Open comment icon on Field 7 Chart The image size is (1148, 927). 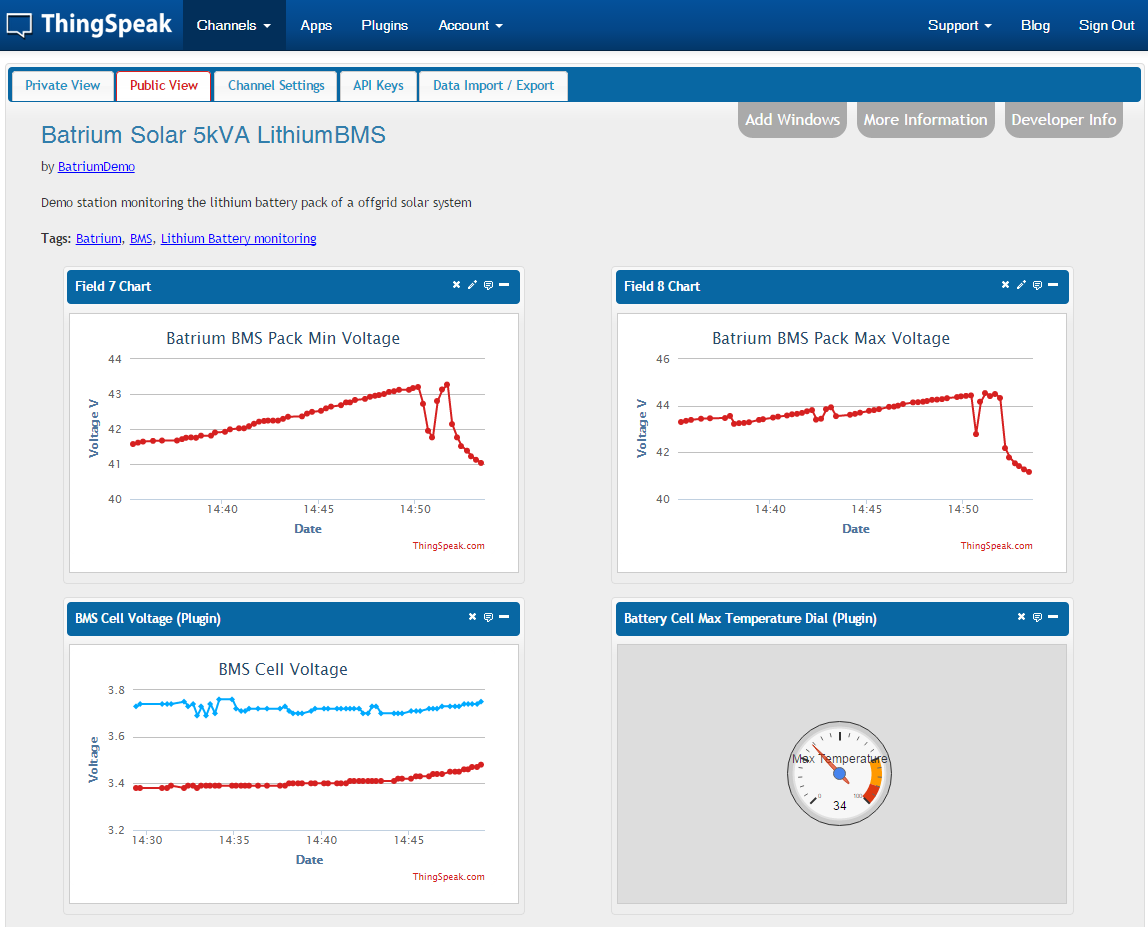pyautogui.click(x=488, y=285)
